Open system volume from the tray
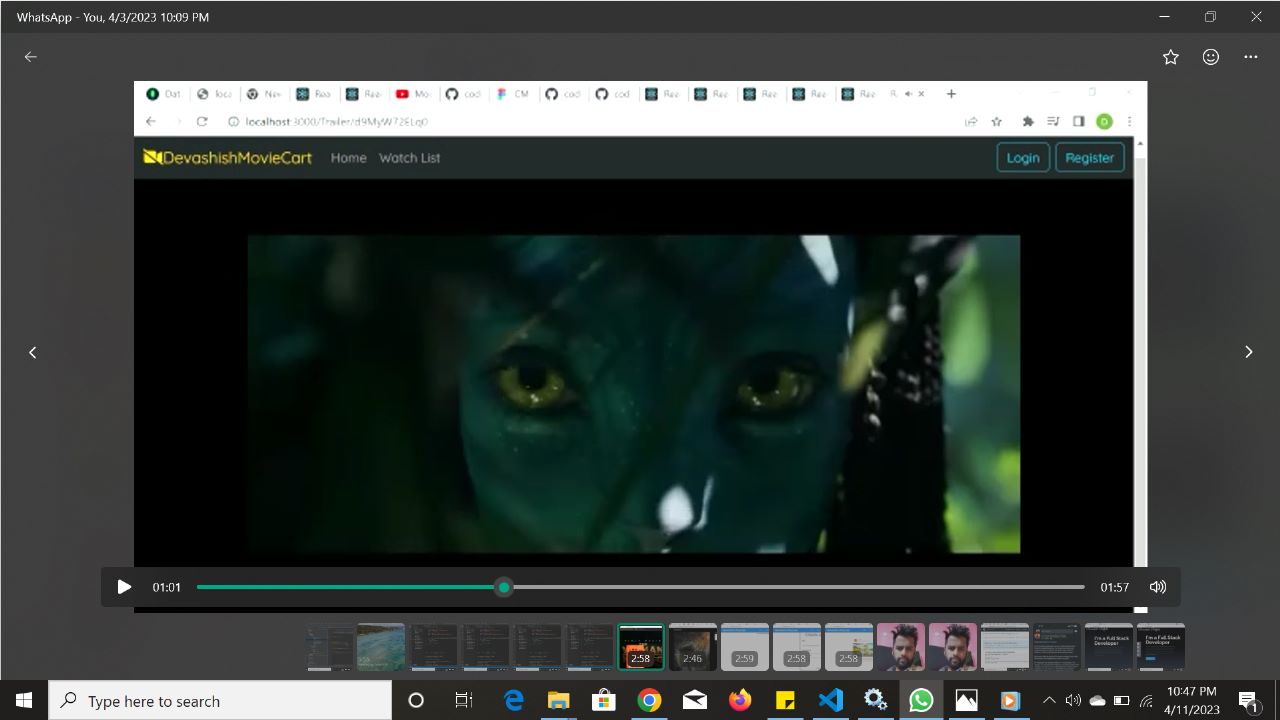Viewport: 1280px width, 720px height. (1073, 701)
